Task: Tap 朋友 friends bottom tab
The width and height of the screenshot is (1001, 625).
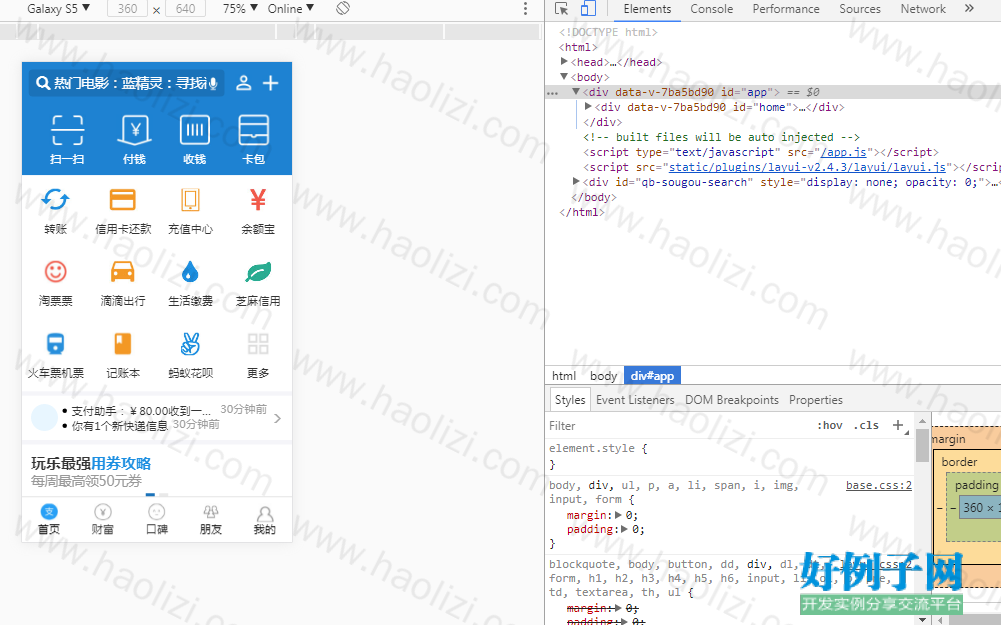Action: 211,520
